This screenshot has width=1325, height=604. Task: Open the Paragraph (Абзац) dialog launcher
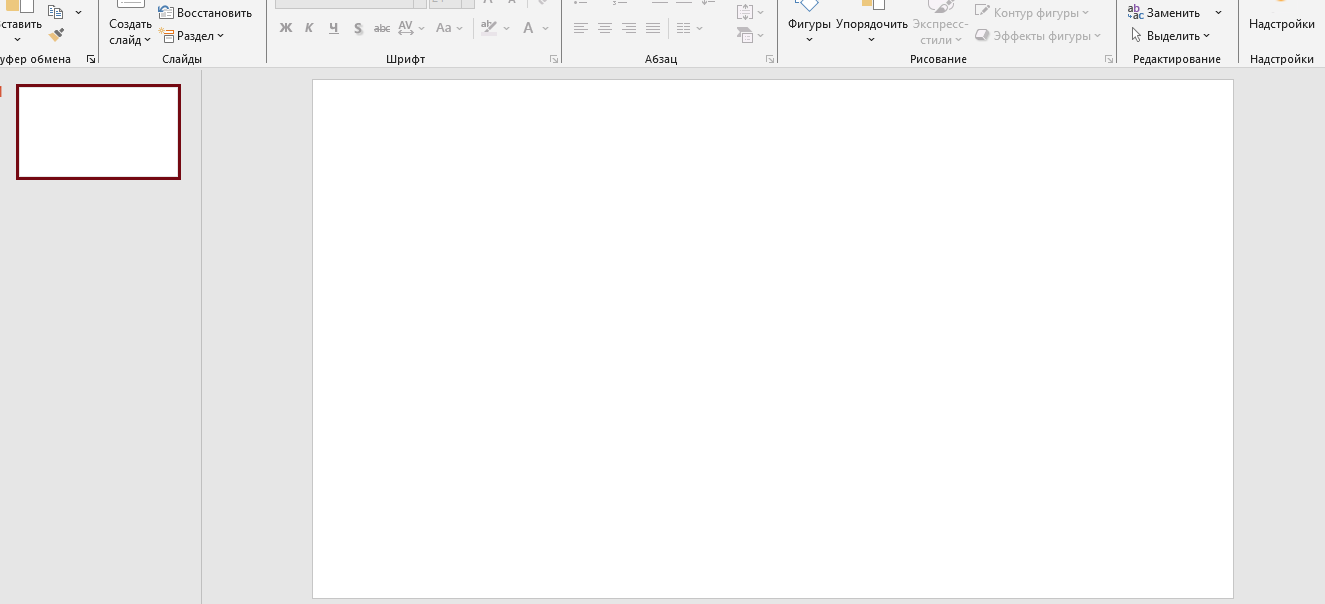pyautogui.click(x=769, y=60)
